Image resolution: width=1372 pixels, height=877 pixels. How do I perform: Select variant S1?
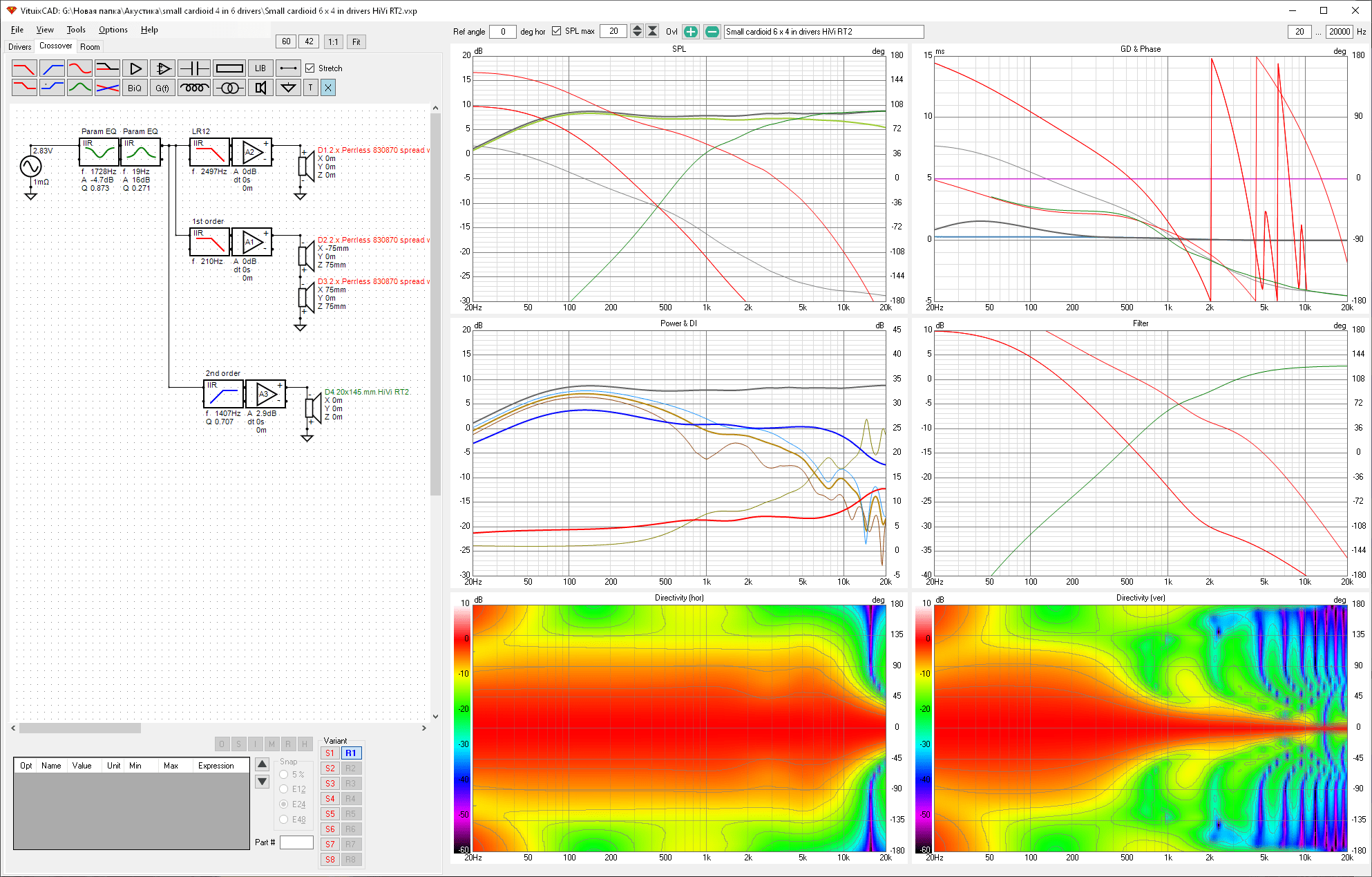[x=330, y=753]
